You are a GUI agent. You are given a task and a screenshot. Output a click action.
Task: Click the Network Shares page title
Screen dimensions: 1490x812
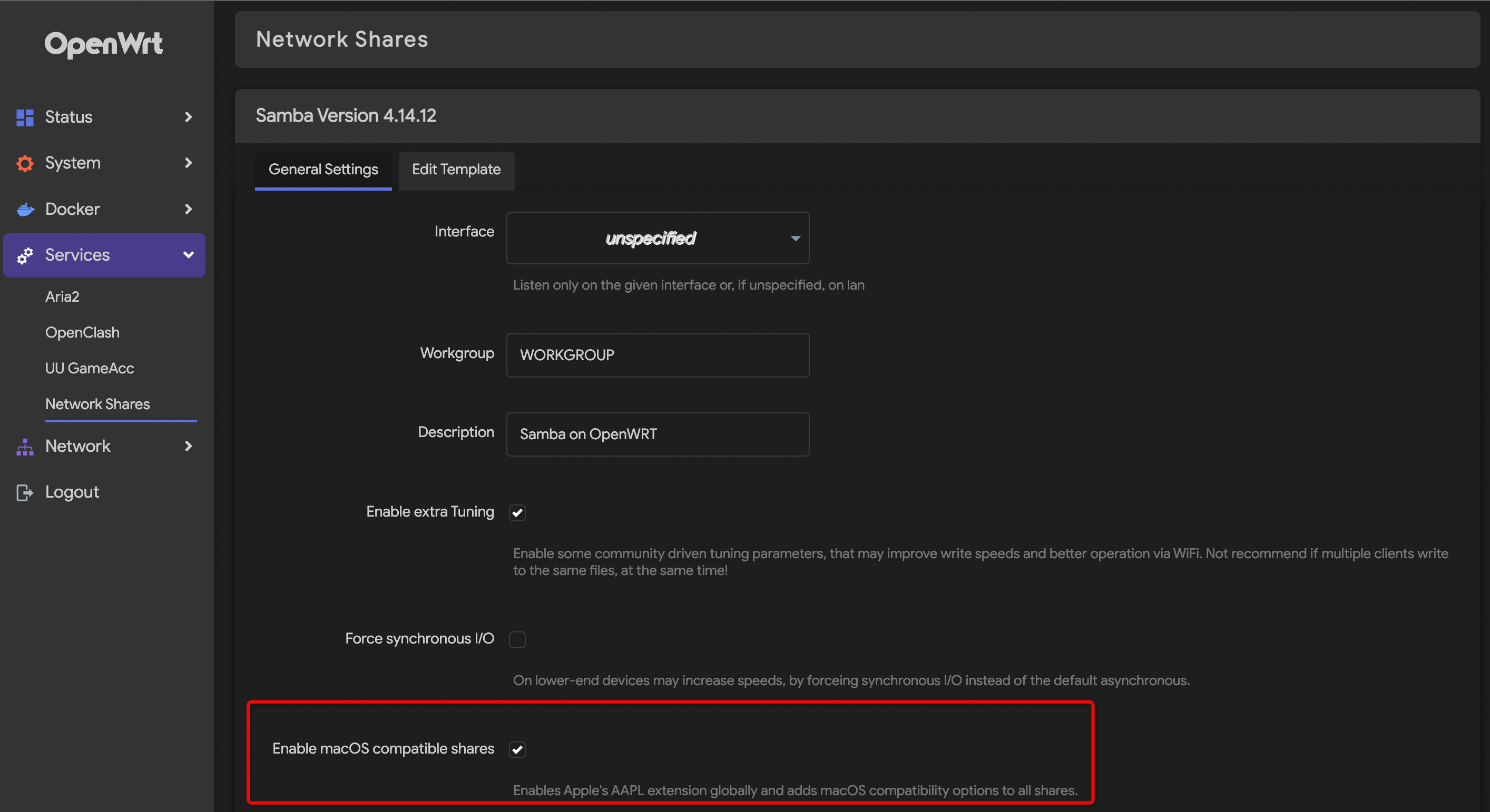342,39
